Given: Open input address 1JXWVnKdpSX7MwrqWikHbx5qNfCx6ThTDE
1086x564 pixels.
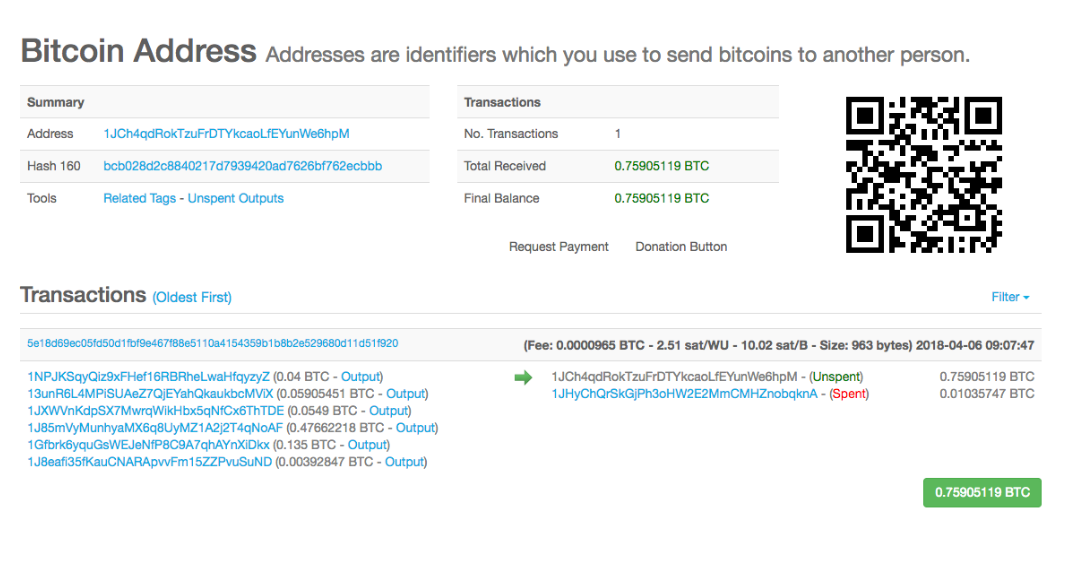Looking at the screenshot, I should click(155, 411).
